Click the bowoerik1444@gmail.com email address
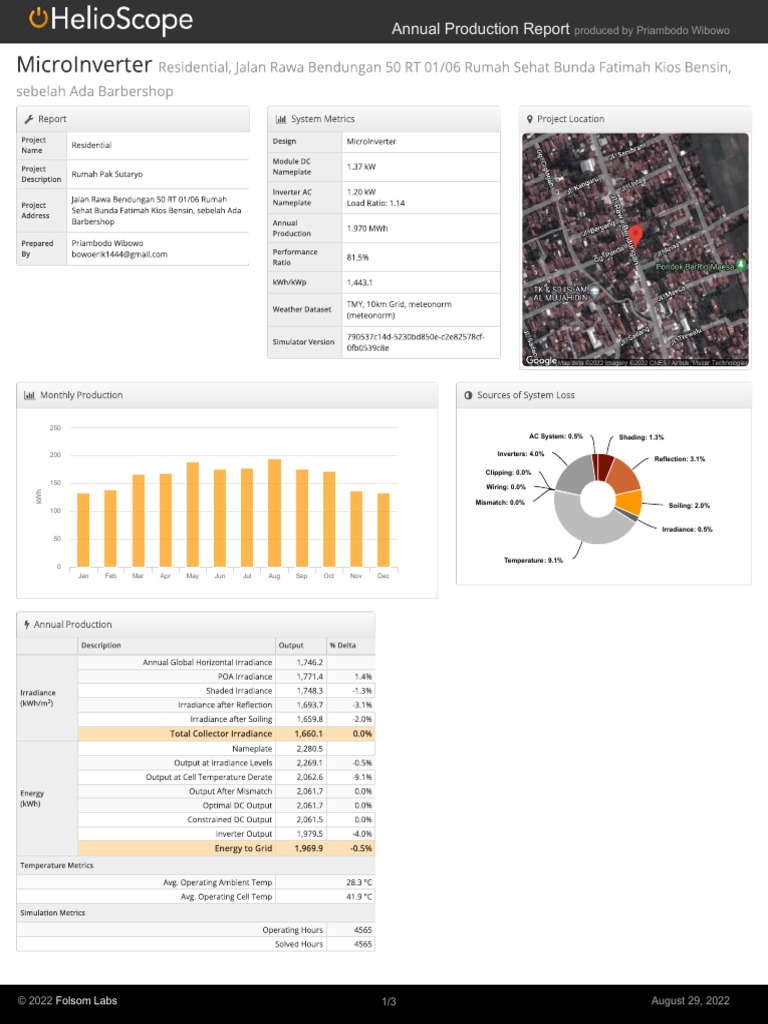 click(x=119, y=255)
